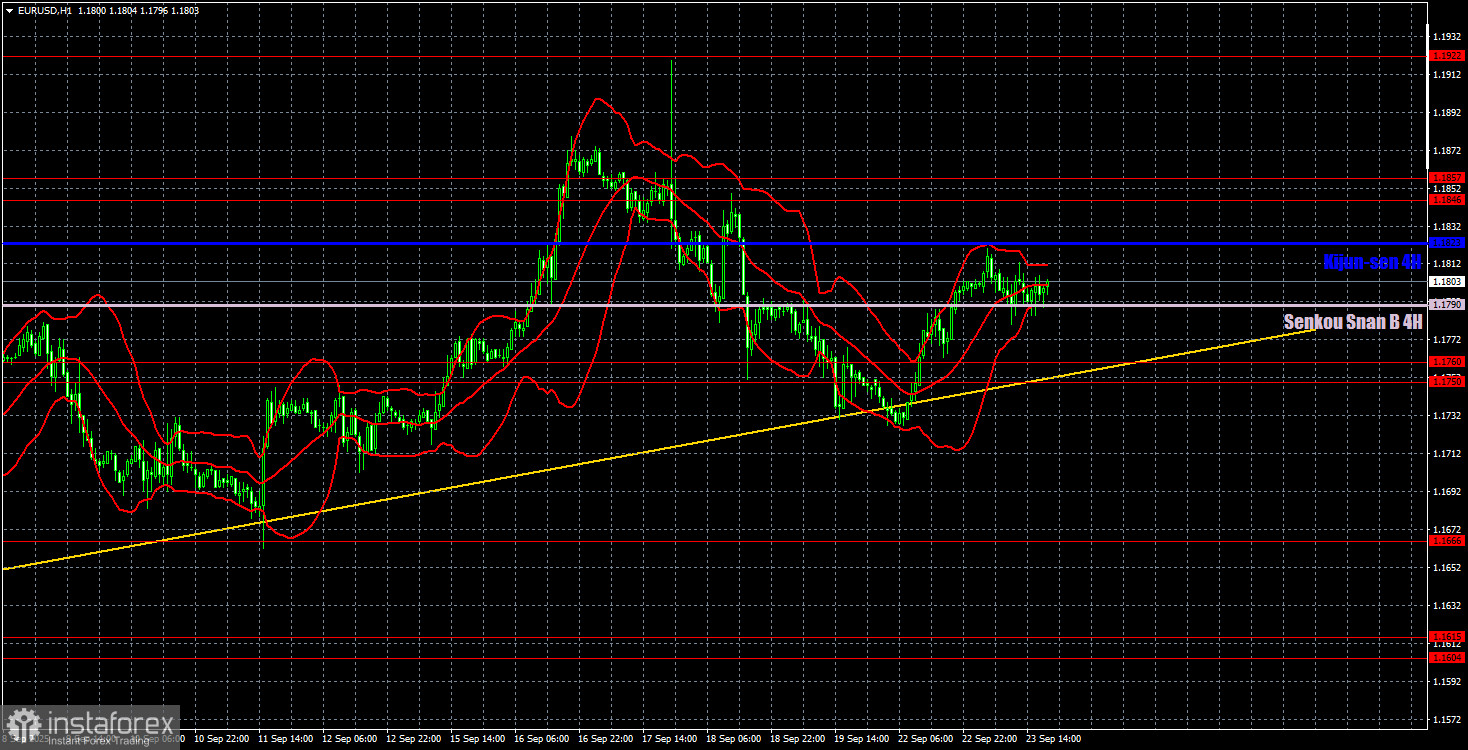Click the 1.1932 price axis label

click(1447, 36)
